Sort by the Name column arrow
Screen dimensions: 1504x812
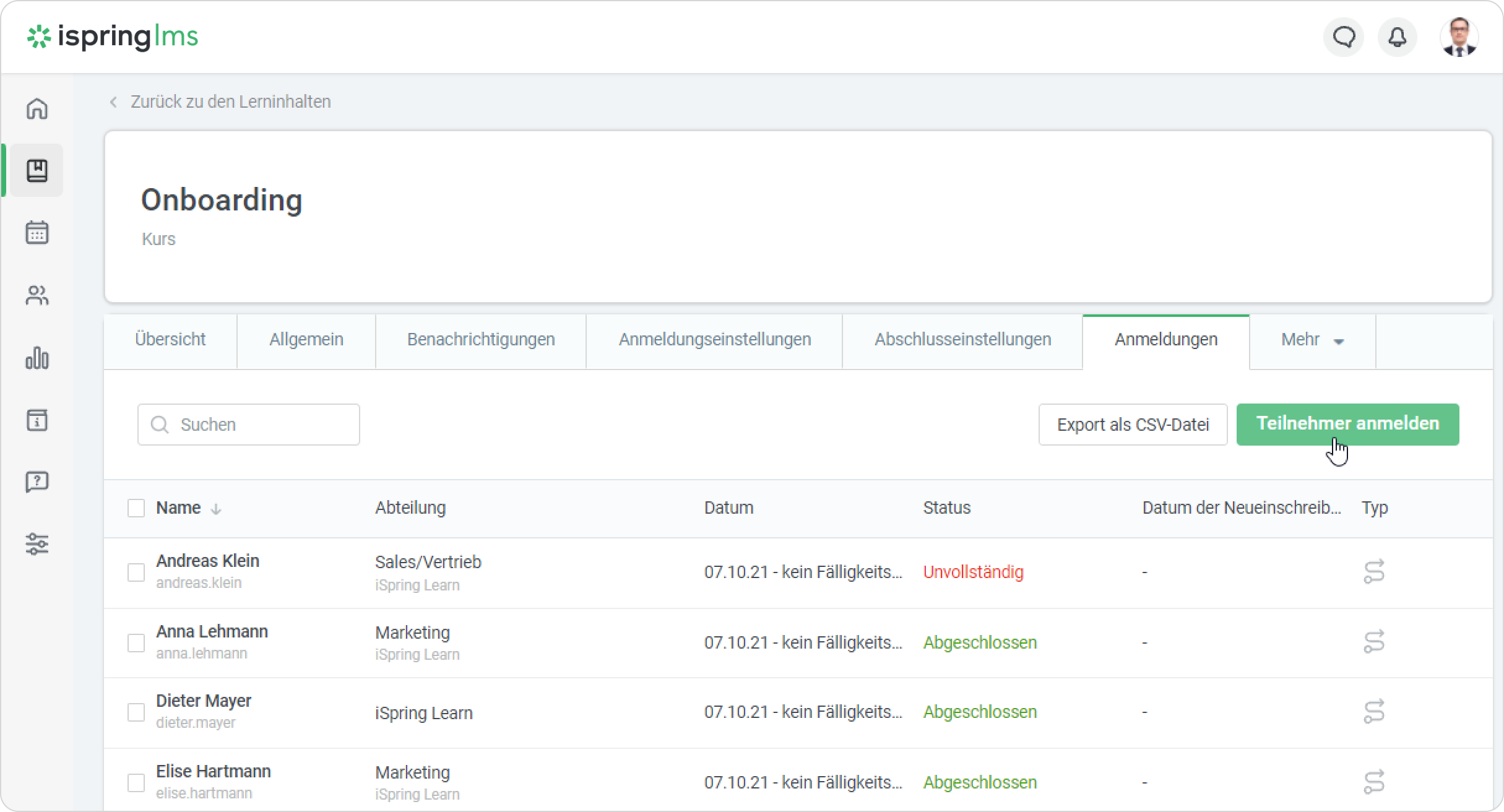point(216,509)
